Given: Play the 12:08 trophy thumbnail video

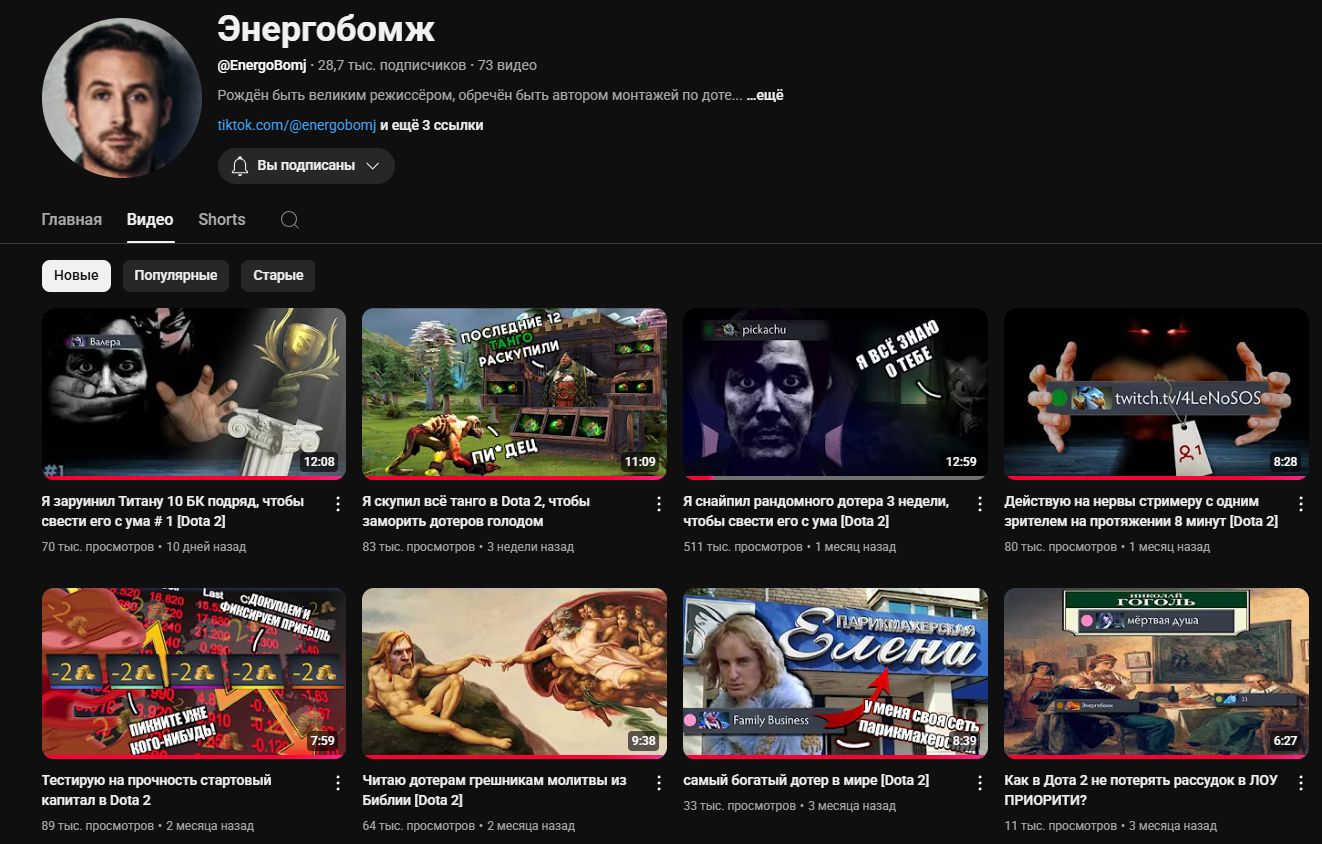Looking at the screenshot, I should pos(194,393).
